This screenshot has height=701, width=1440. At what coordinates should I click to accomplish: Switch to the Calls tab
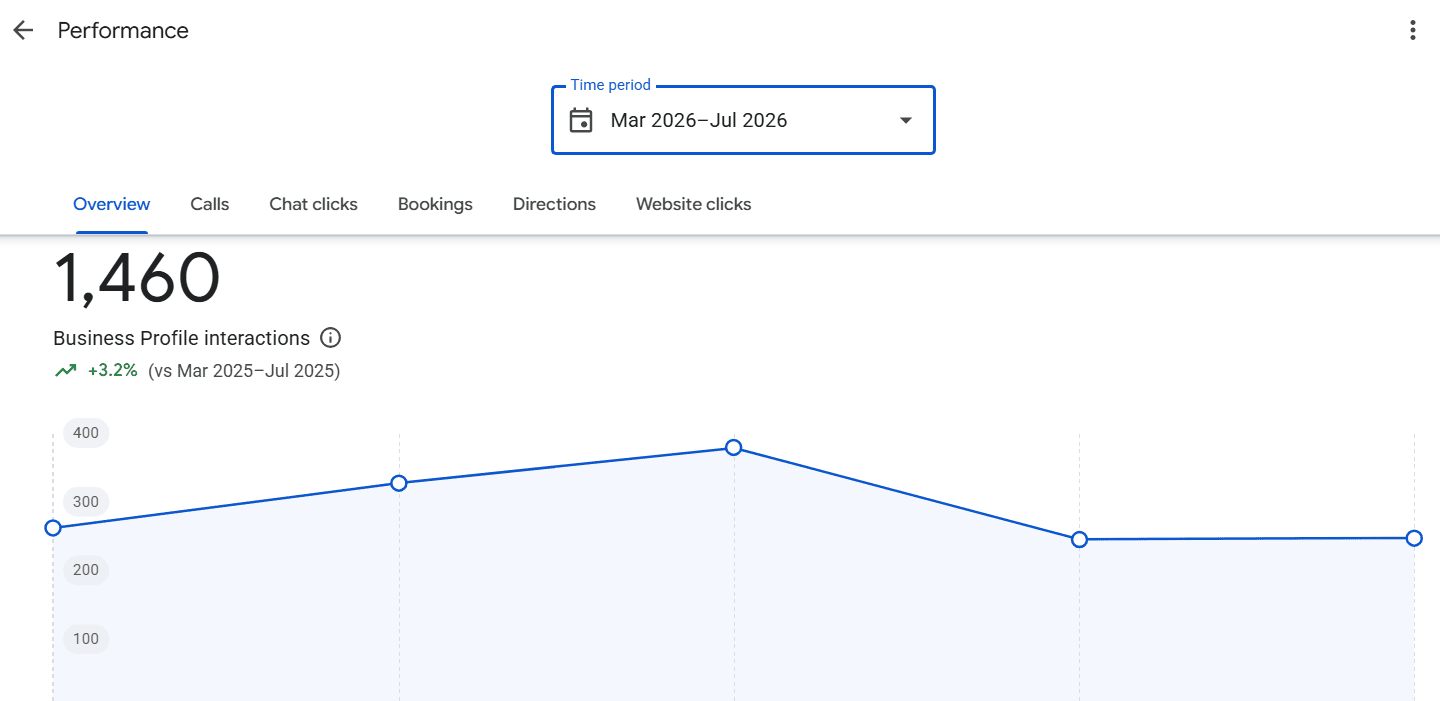[x=210, y=204]
